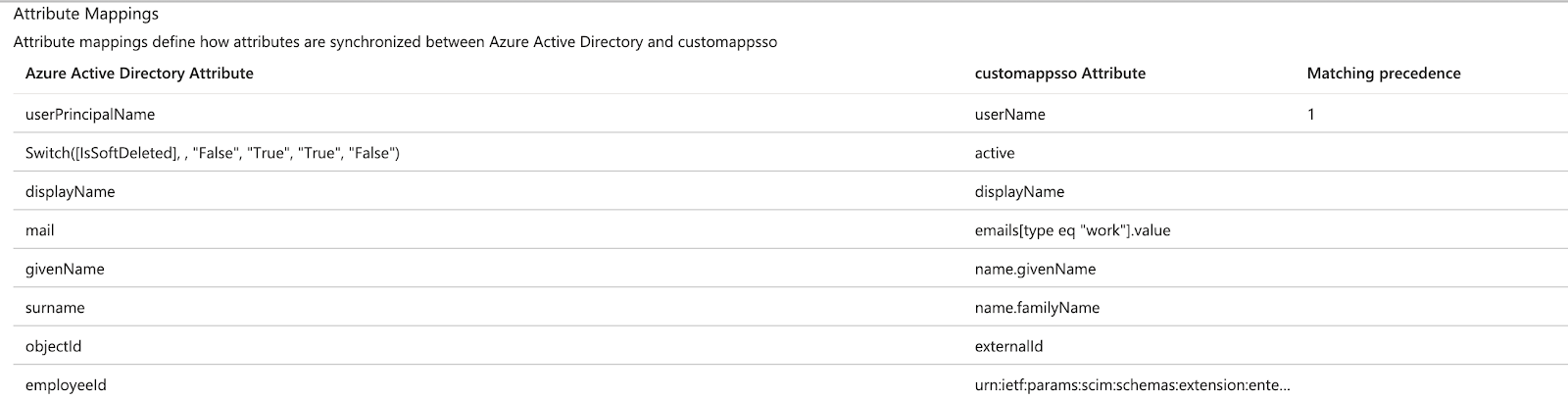Image resolution: width=1568 pixels, height=400 pixels.
Task: Click the externalId target attribute
Action: [1008, 346]
